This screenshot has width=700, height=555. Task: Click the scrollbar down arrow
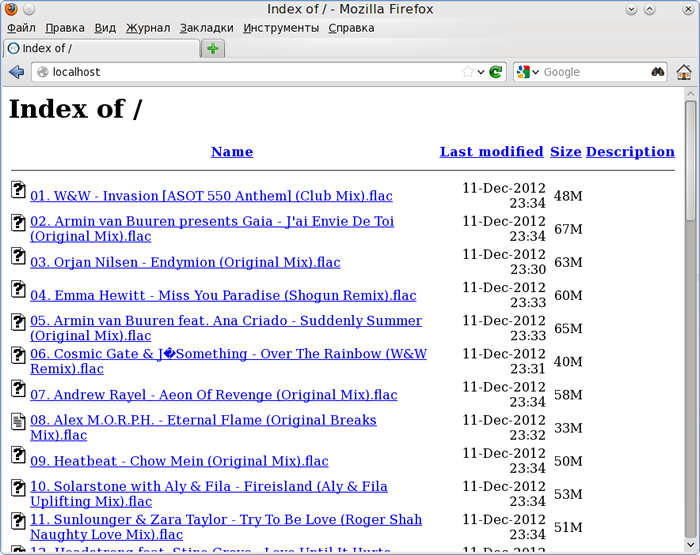pos(691,545)
